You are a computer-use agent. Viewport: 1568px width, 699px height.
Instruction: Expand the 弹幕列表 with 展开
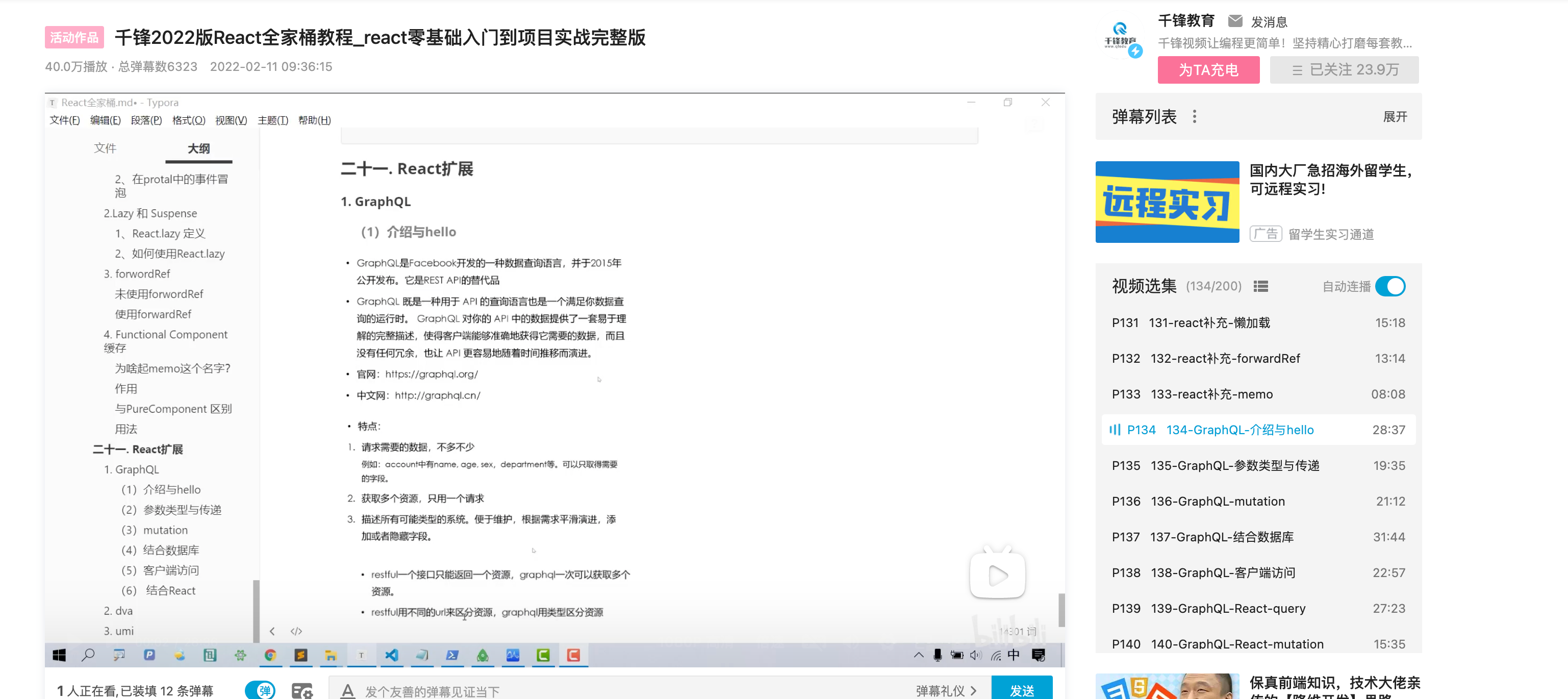1395,116
